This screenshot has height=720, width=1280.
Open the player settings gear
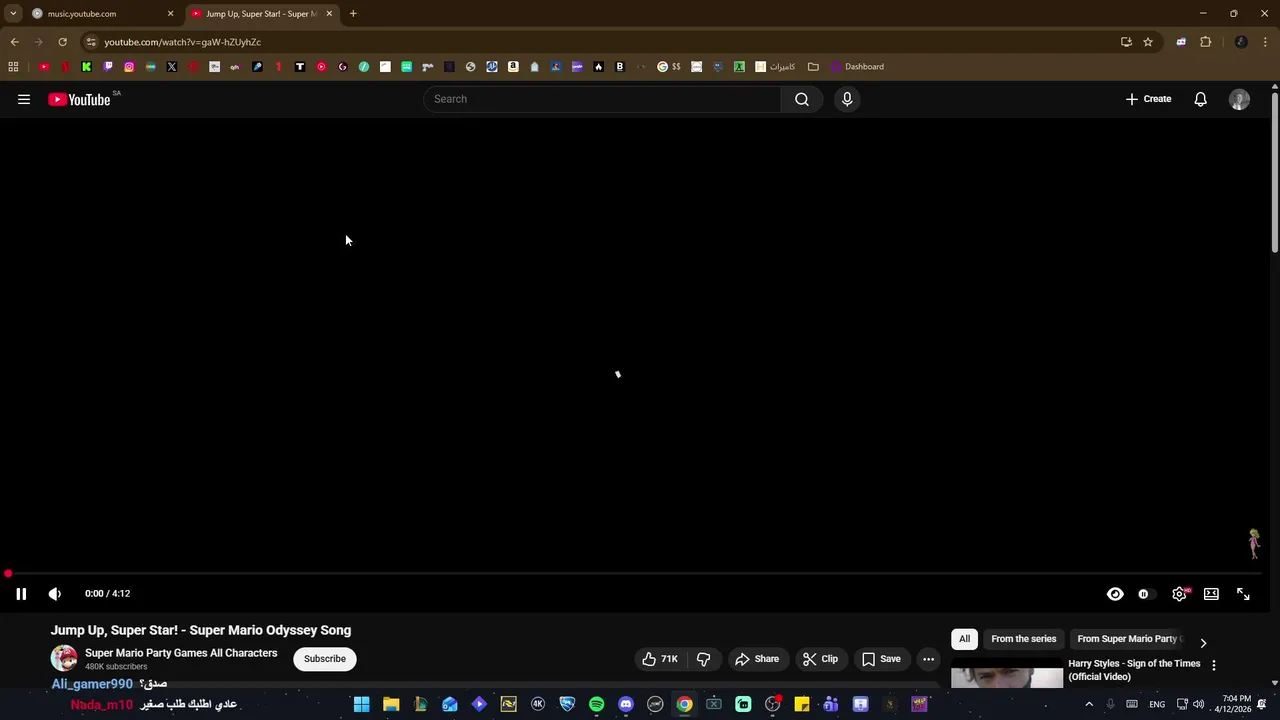(1180, 594)
